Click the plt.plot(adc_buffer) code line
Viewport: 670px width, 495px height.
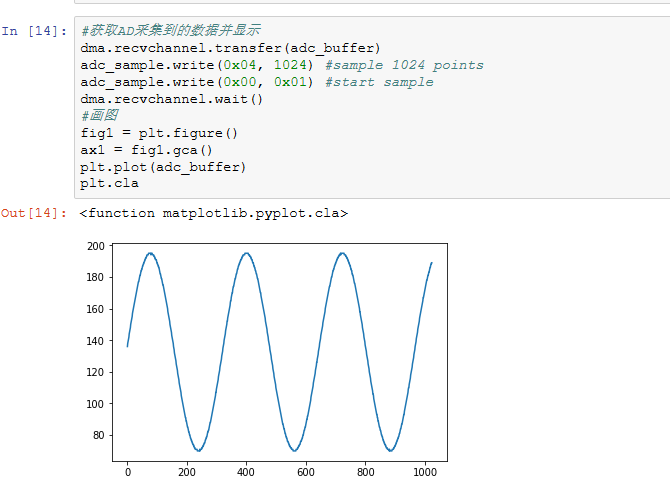click(163, 167)
